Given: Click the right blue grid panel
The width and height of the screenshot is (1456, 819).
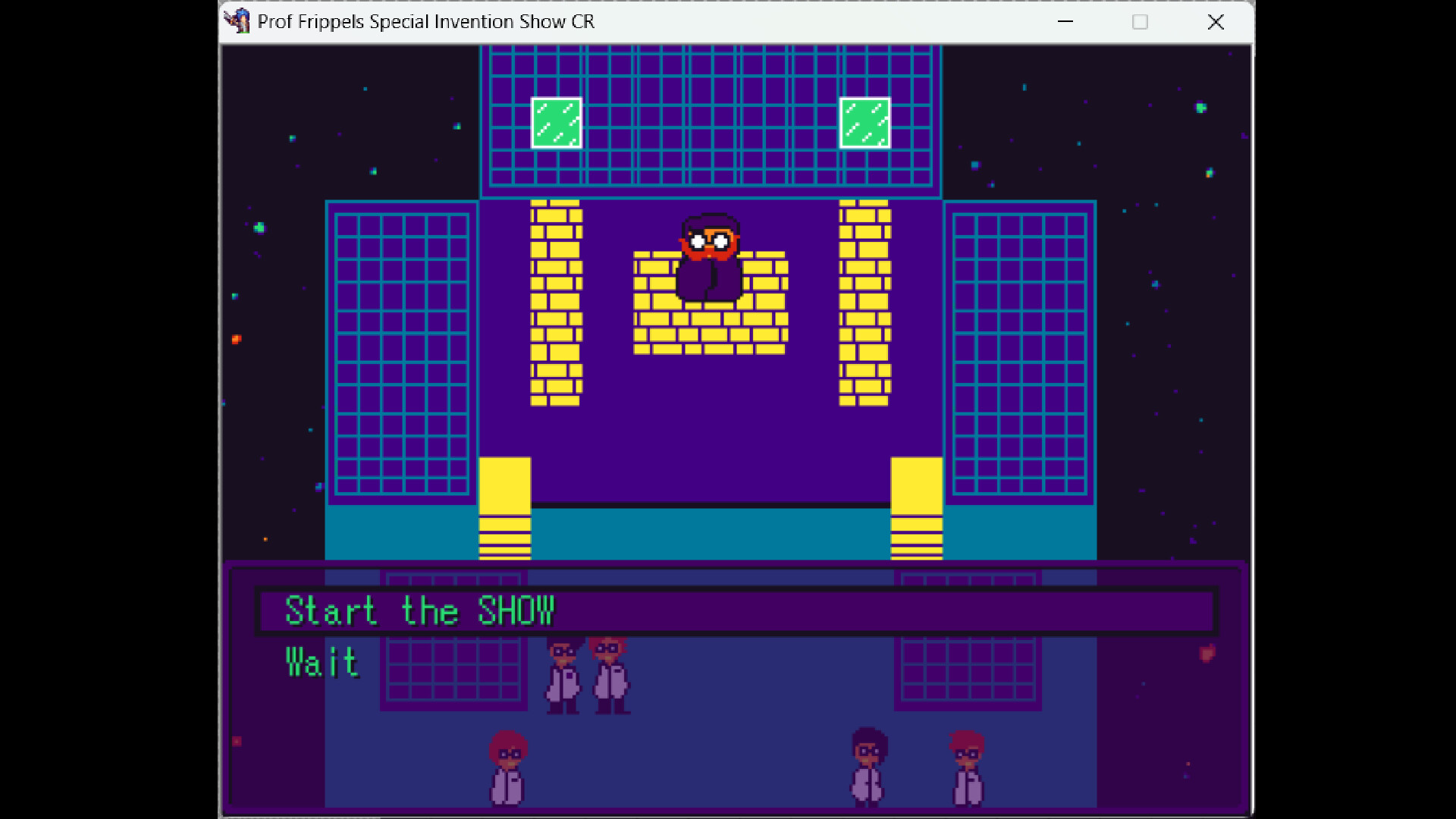Looking at the screenshot, I should (1019, 353).
